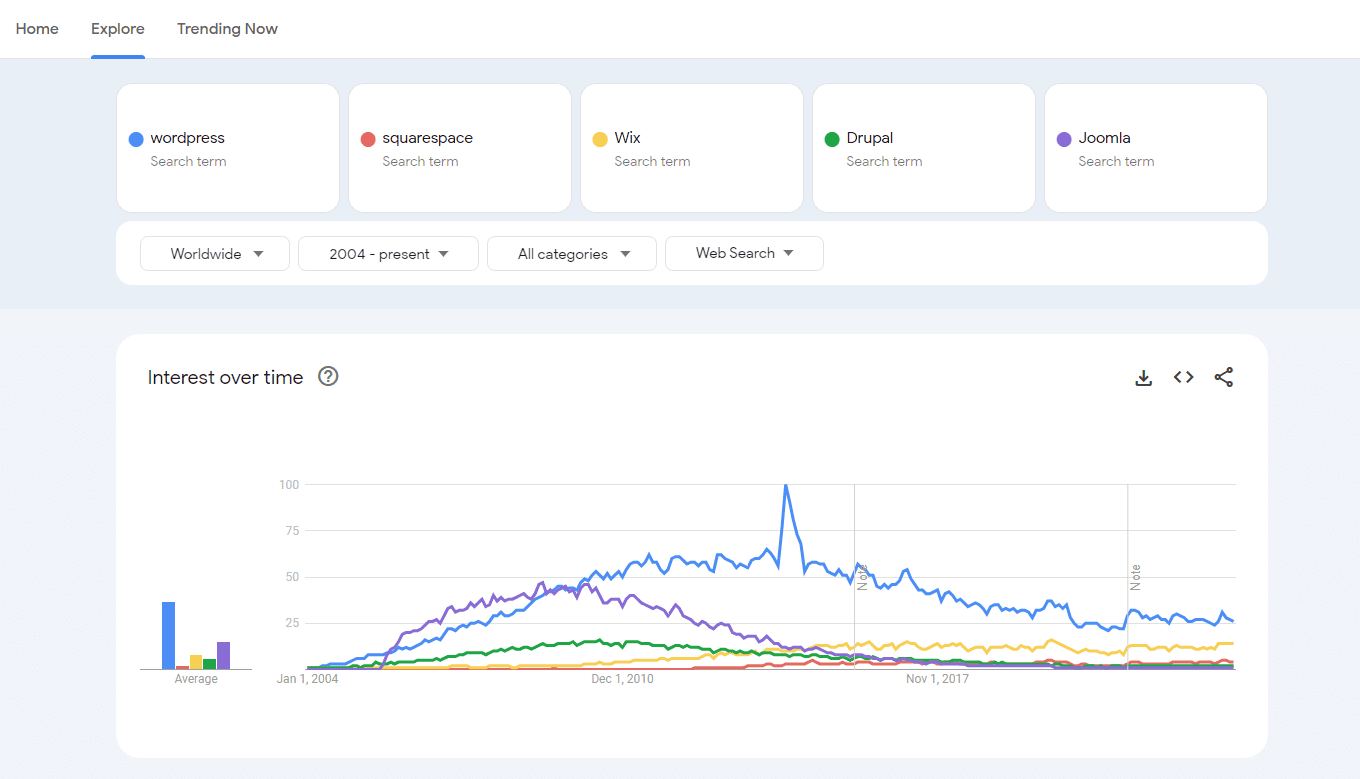Open the 2004 - present time dropdown

pyautogui.click(x=388, y=254)
